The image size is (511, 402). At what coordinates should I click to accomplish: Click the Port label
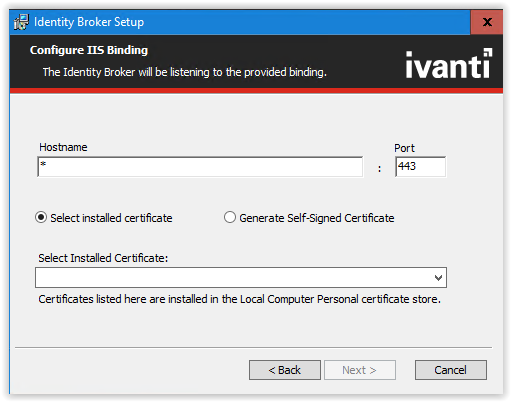[x=404, y=148]
